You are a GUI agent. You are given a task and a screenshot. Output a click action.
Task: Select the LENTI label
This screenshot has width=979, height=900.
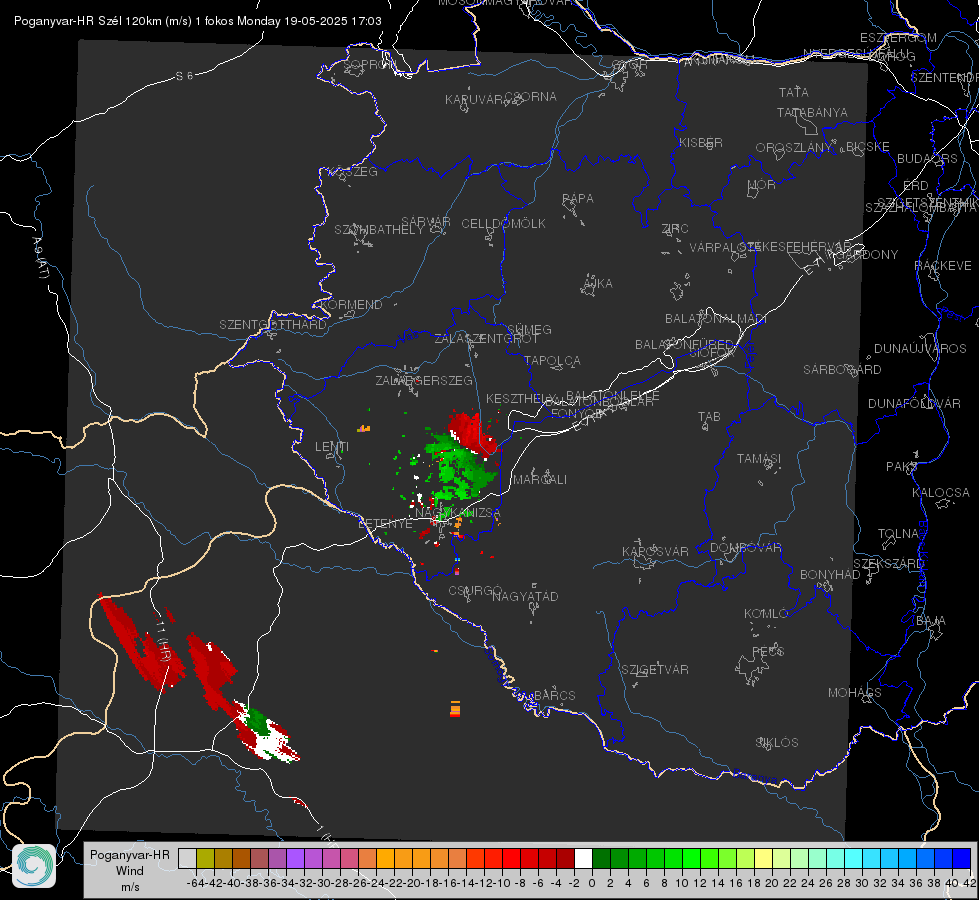pos(332,447)
